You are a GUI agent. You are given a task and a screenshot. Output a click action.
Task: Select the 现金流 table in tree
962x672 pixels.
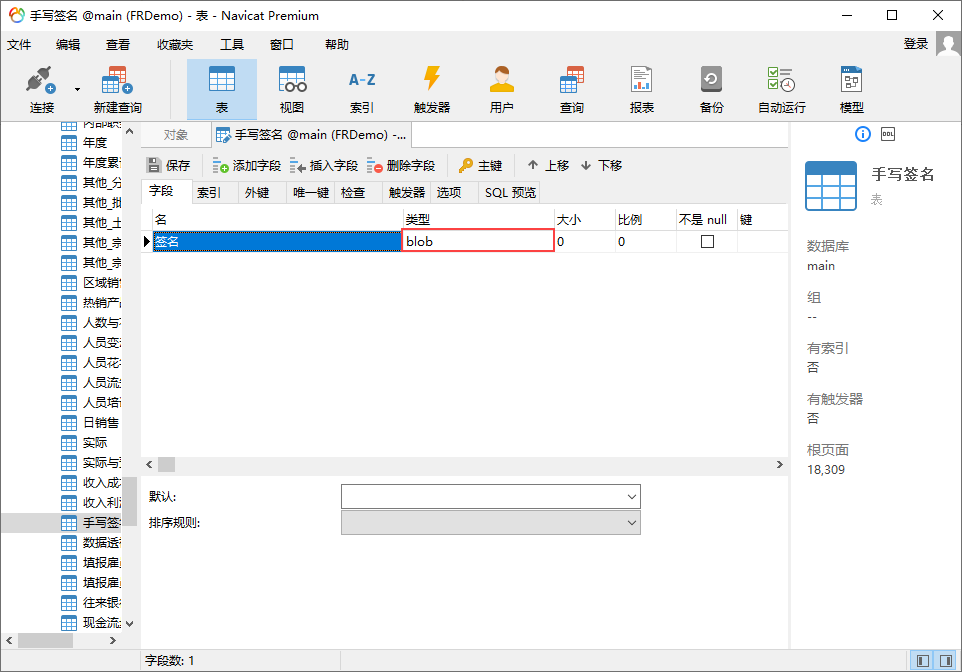pyautogui.click(x=90, y=623)
